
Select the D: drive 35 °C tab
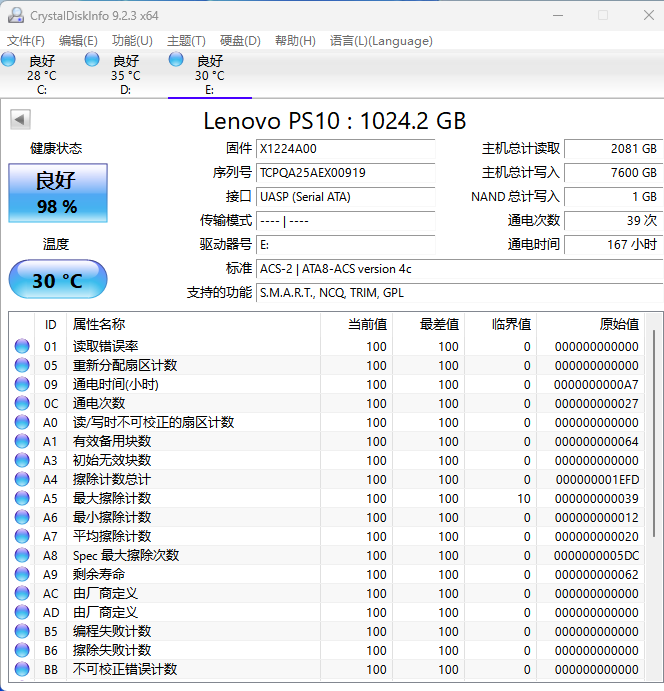(125, 75)
